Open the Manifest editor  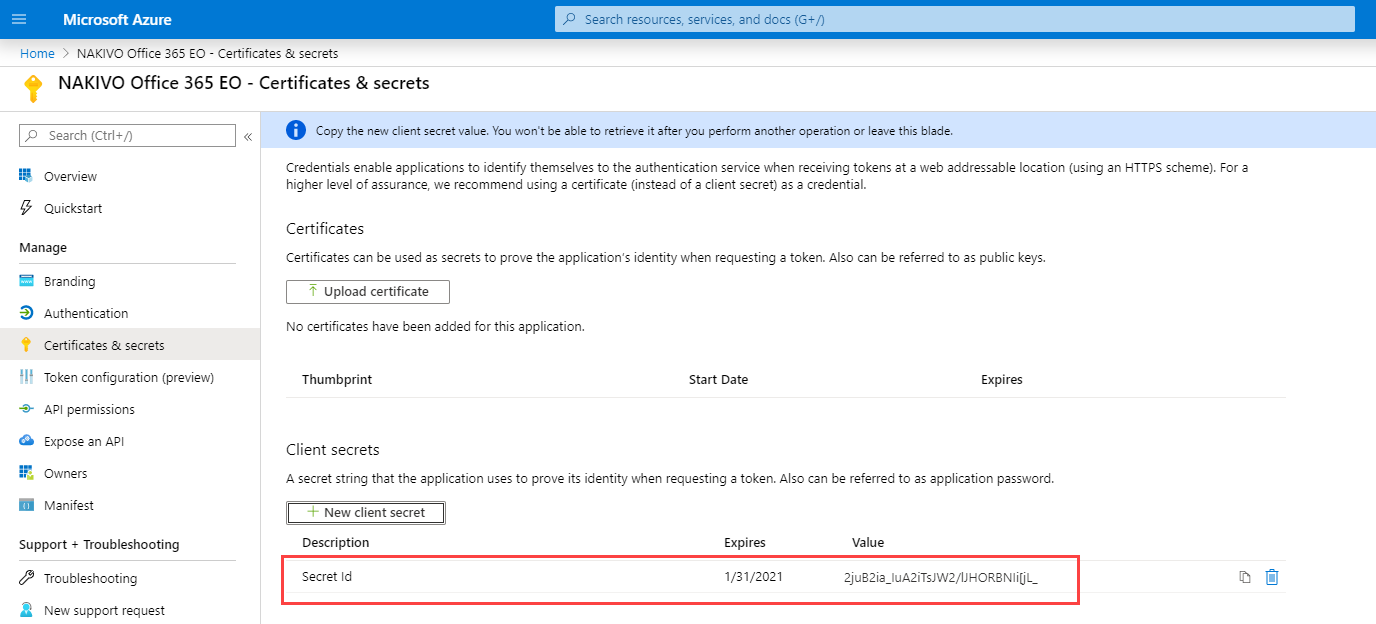[x=68, y=505]
